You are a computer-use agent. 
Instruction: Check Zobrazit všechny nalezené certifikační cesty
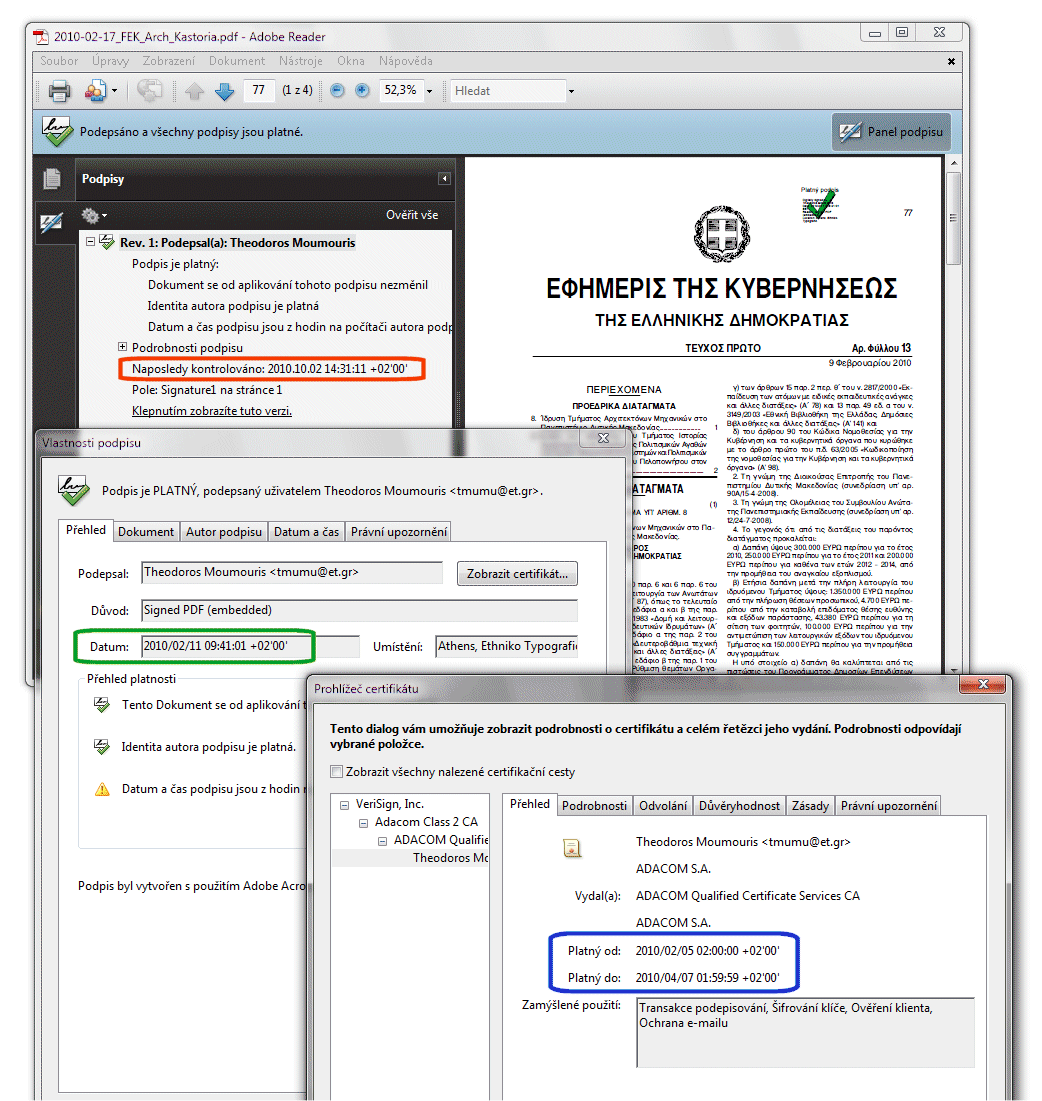(x=337, y=772)
